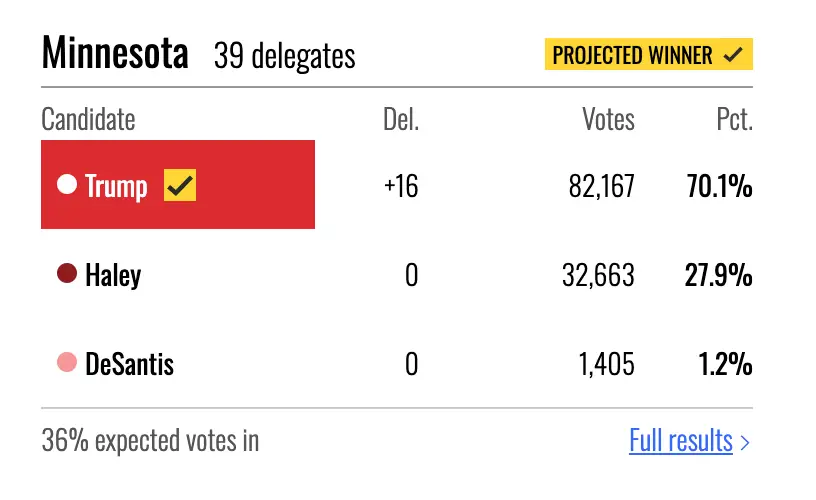The image size is (816, 500).
Task: Click the white dot next to Trump
Action: pyautogui.click(x=67, y=184)
